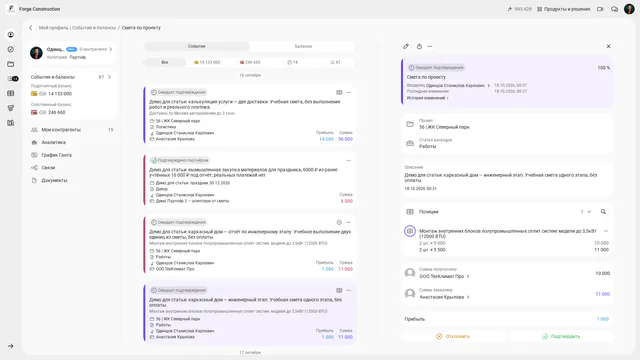Click clock icon on engineering report card
The image size is (640, 360).
pos(339,222)
